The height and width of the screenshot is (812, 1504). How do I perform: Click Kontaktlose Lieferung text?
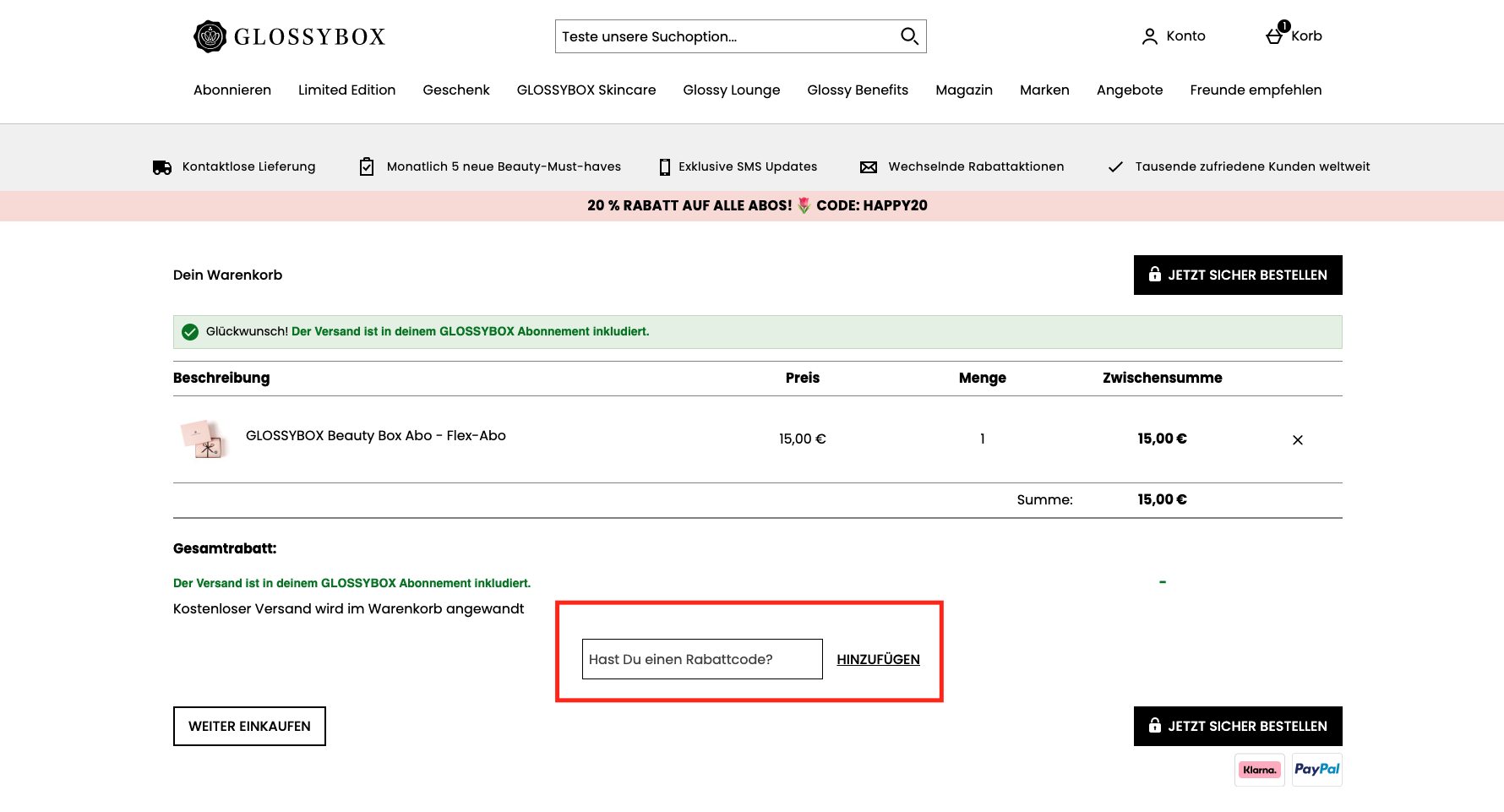click(x=249, y=167)
